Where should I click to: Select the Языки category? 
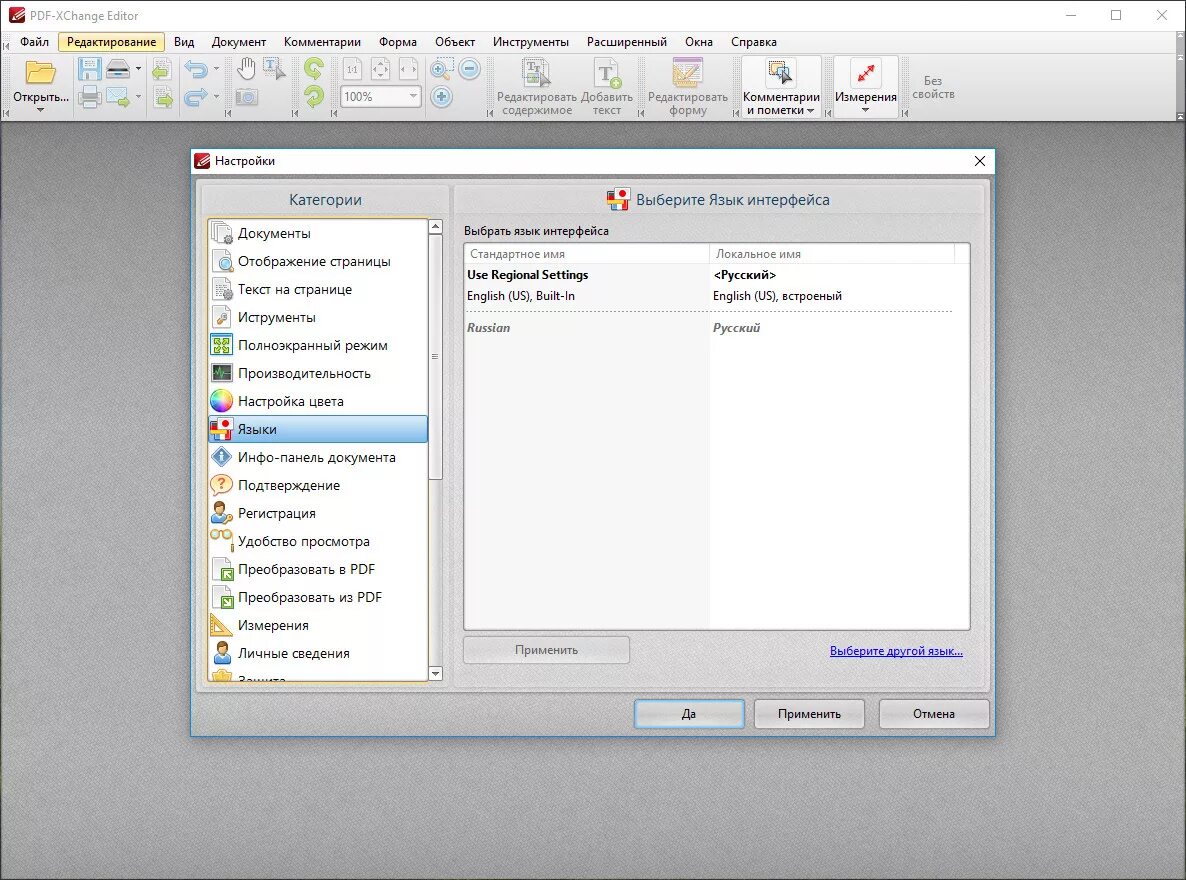click(x=318, y=429)
